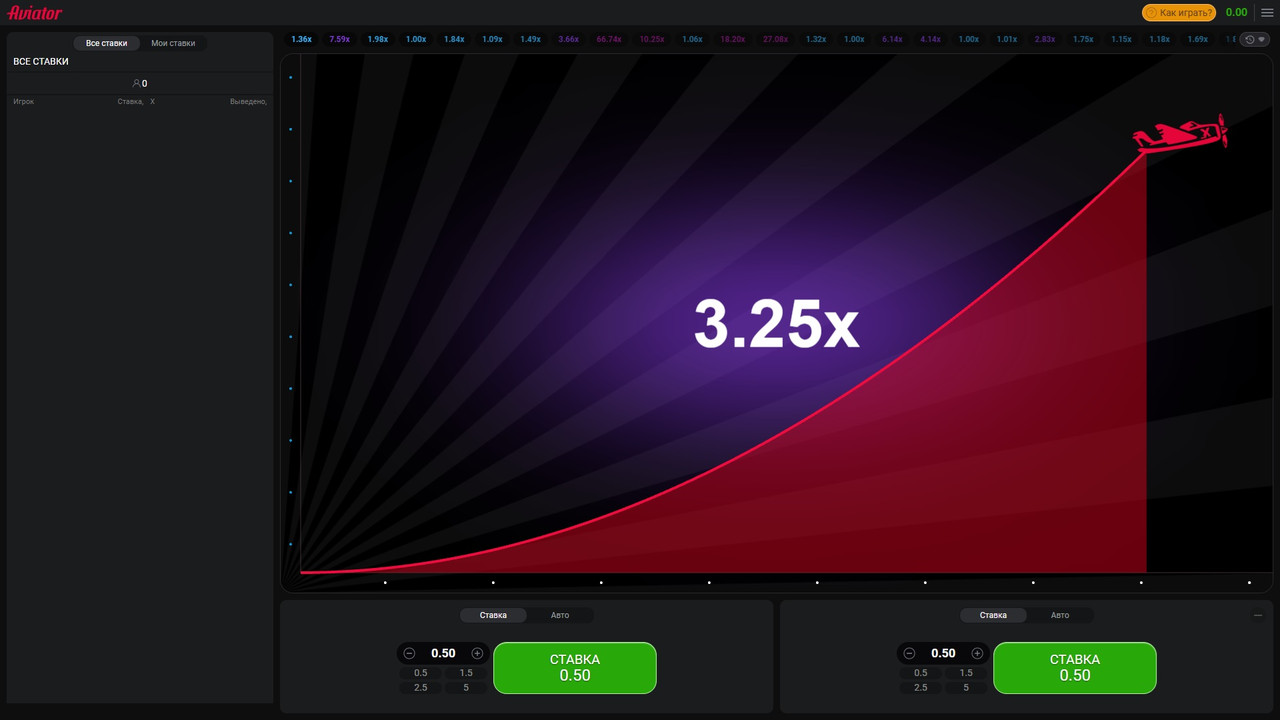
Task: Select Ставка tab in first bet panel
Action: click(493, 615)
